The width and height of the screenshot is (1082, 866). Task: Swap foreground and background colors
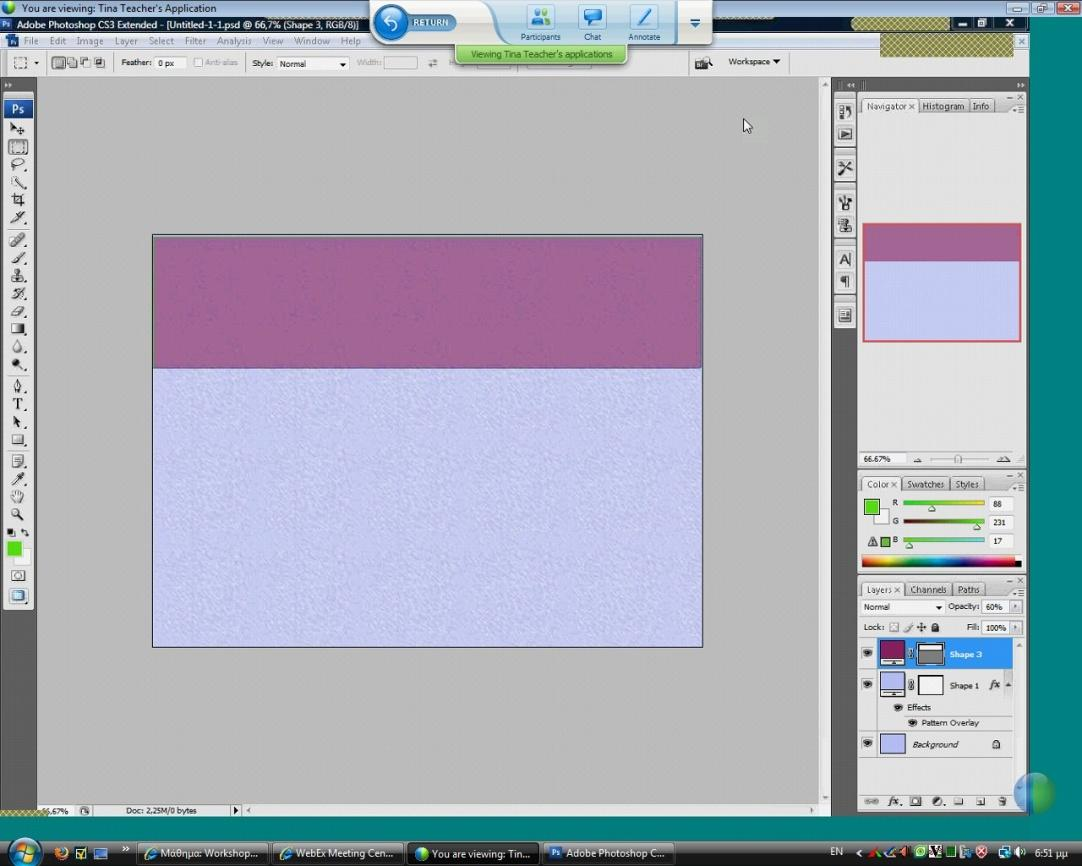click(x=25, y=533)
